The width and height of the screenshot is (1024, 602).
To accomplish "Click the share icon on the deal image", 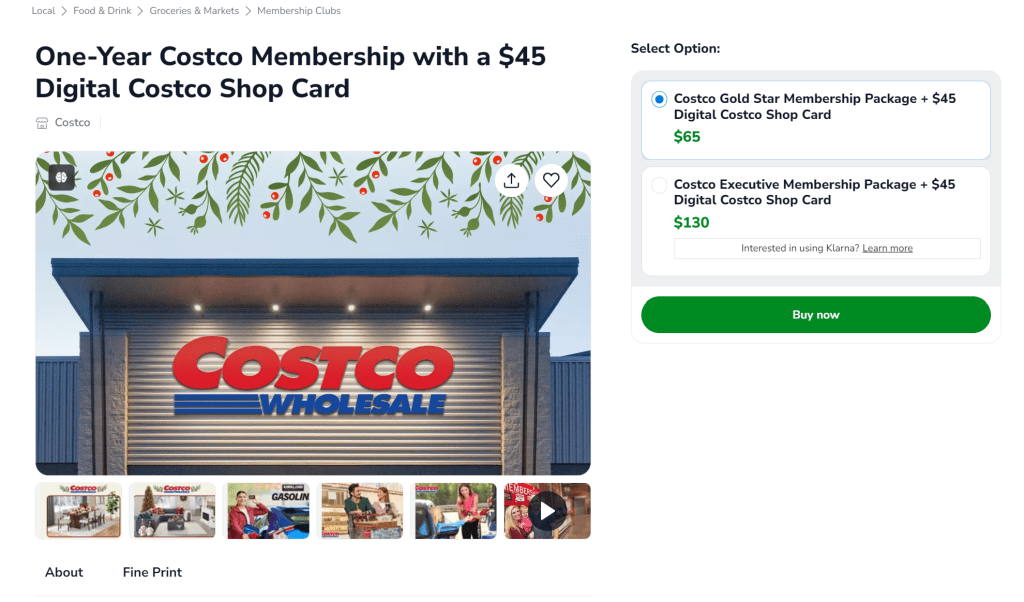I will click(x=511, y=180).
